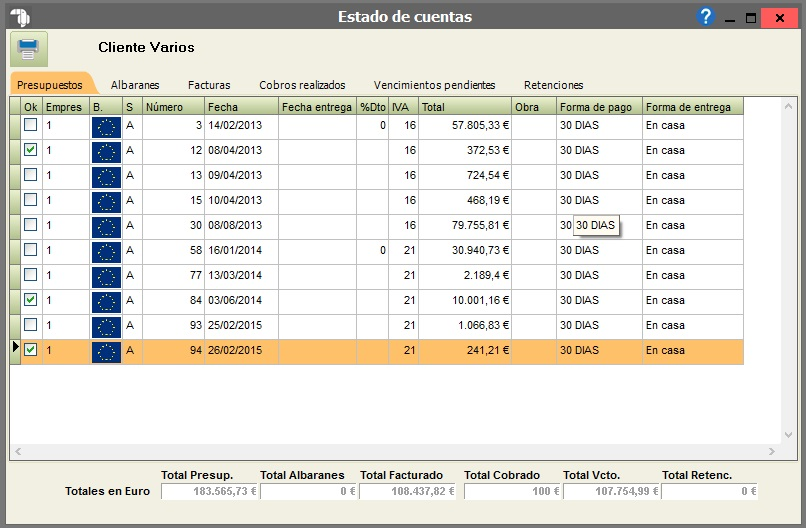
Task: Open the Cobros realizados tab
Action: click(302, 85)
